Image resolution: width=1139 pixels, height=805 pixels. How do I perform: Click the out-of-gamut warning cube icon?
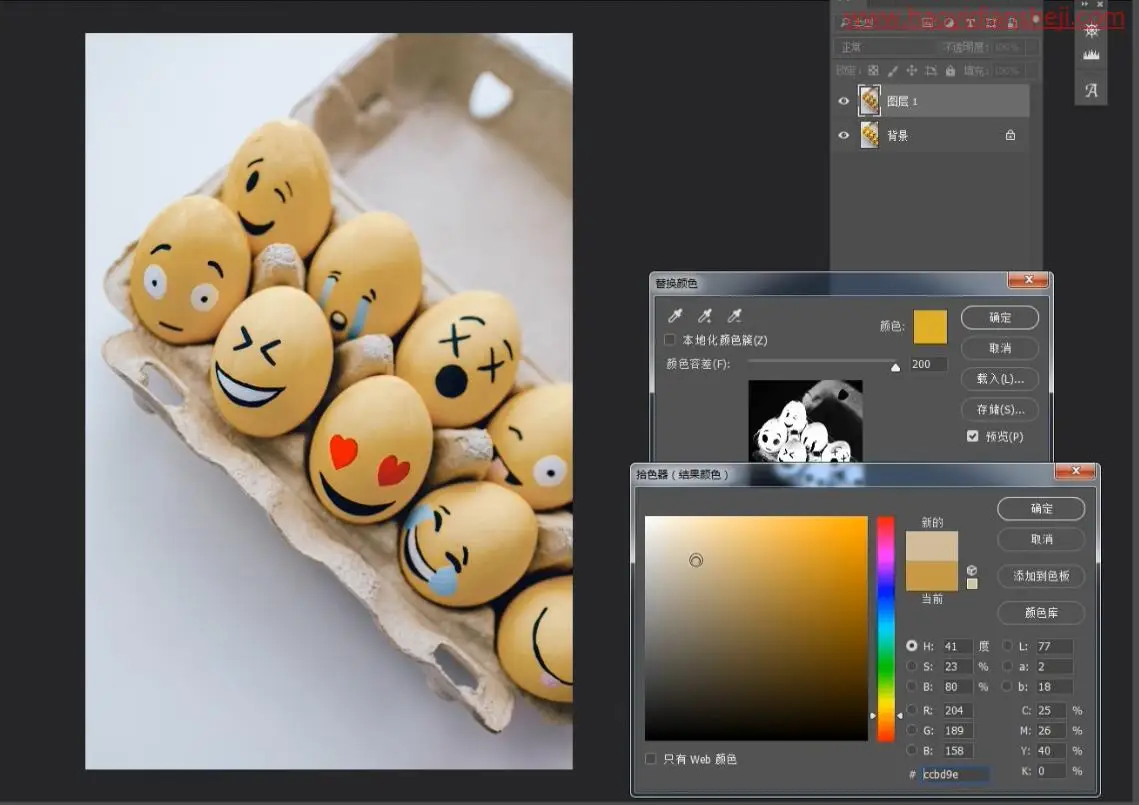tap(972, 570)
